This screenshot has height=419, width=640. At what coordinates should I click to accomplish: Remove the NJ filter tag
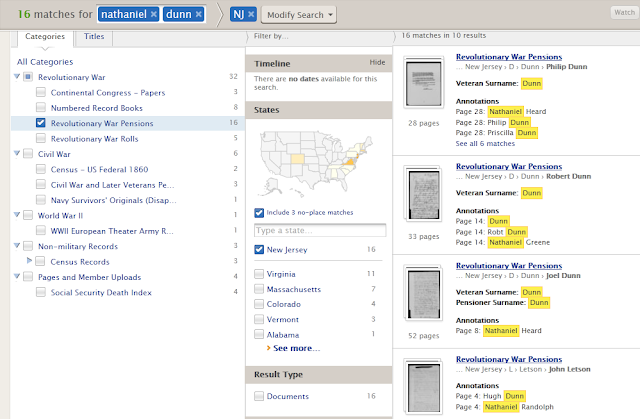[251, 14]
